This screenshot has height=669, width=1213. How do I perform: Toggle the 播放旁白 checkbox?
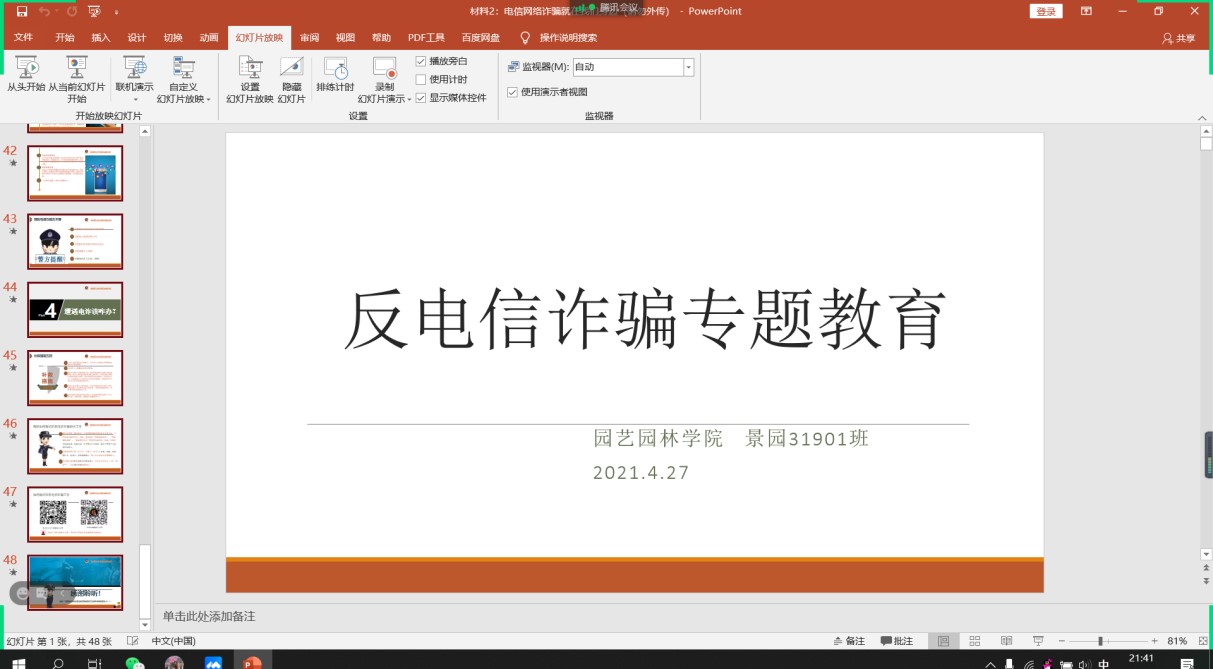[421, 61]
